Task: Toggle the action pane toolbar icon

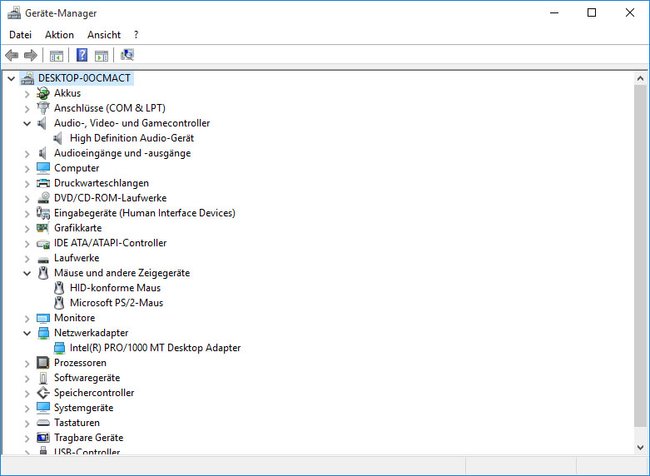Action: click(102, 55)
